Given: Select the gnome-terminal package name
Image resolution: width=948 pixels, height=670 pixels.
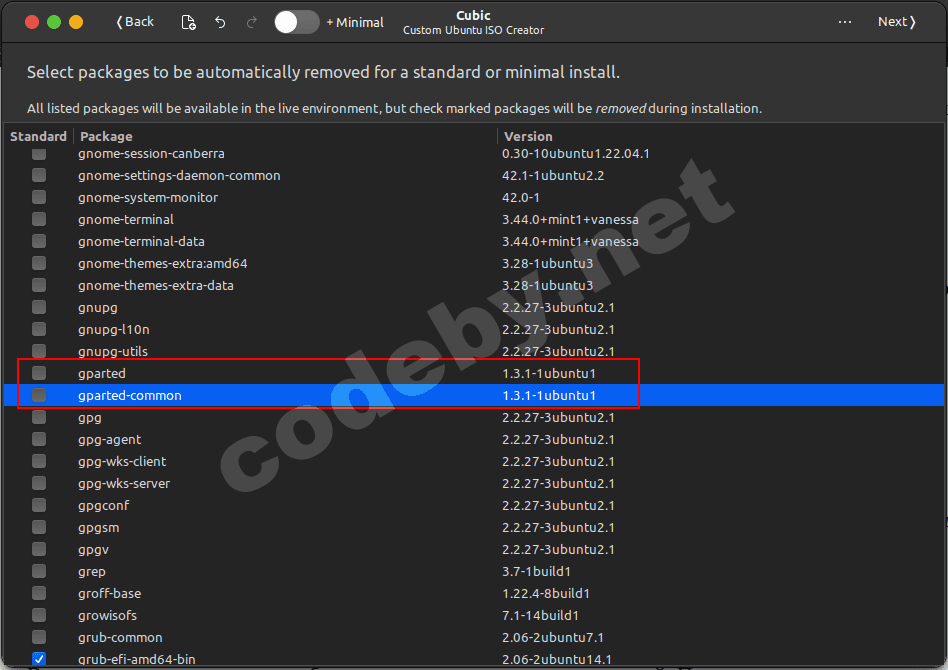Looking at the screenshot, I should pyautogui.click(x=126, y=219).
